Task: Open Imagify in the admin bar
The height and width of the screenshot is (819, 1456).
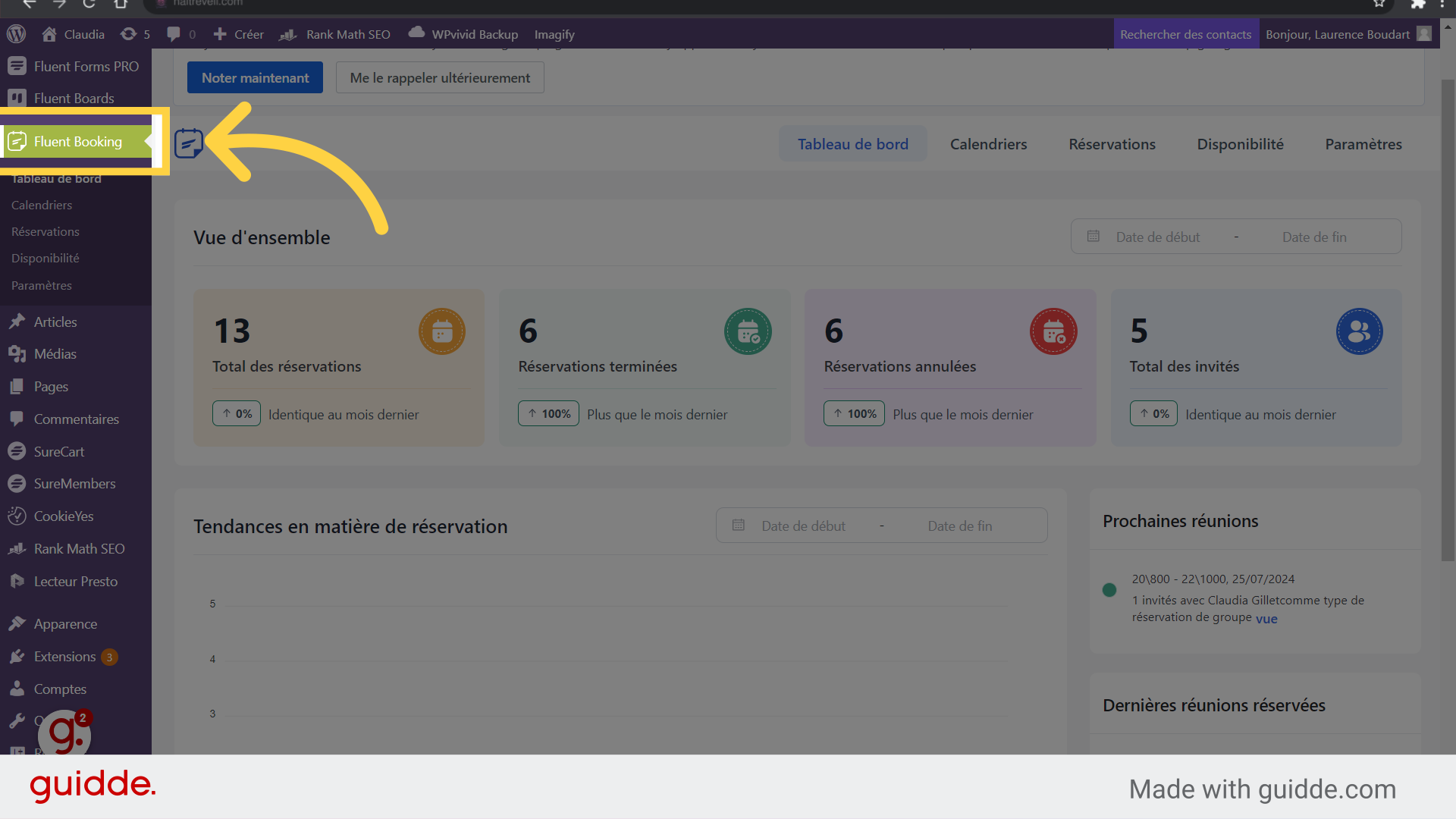Action: click(554, 34)
